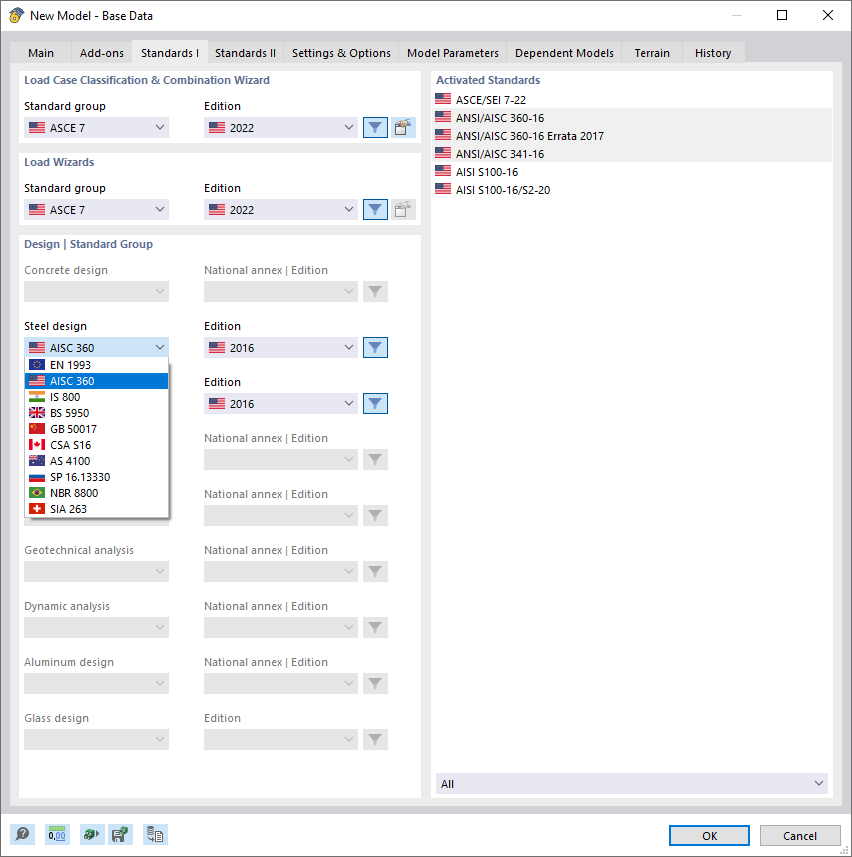
Task: Toggle filter for Load Case Classification edition
Action: click(375, 127)
